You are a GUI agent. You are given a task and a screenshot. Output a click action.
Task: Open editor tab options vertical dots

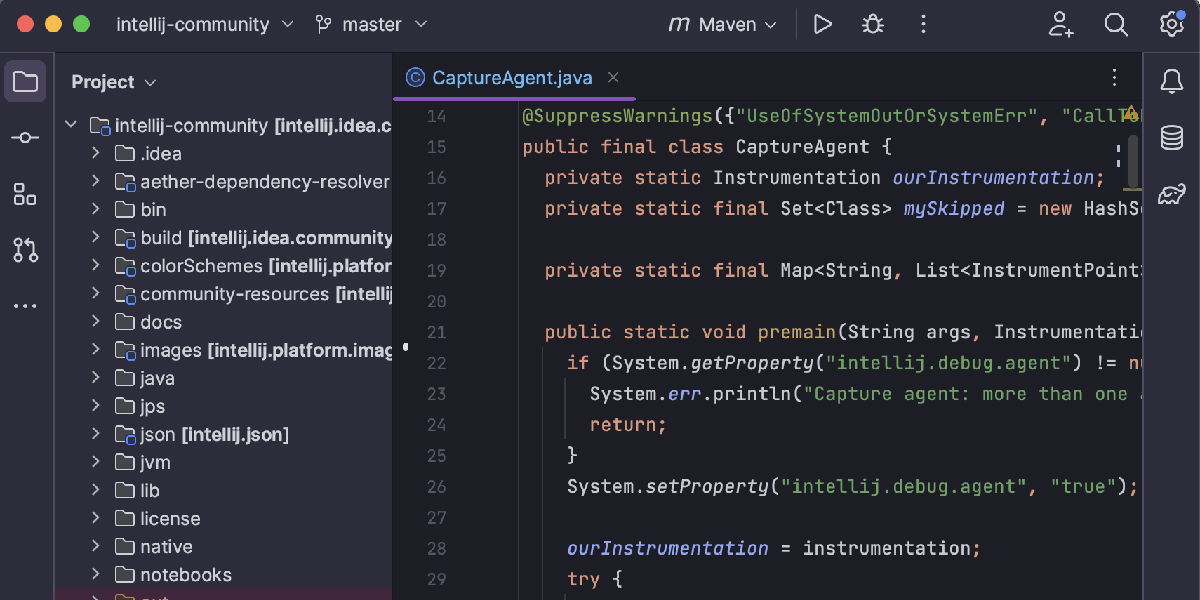pos(1115,77)
